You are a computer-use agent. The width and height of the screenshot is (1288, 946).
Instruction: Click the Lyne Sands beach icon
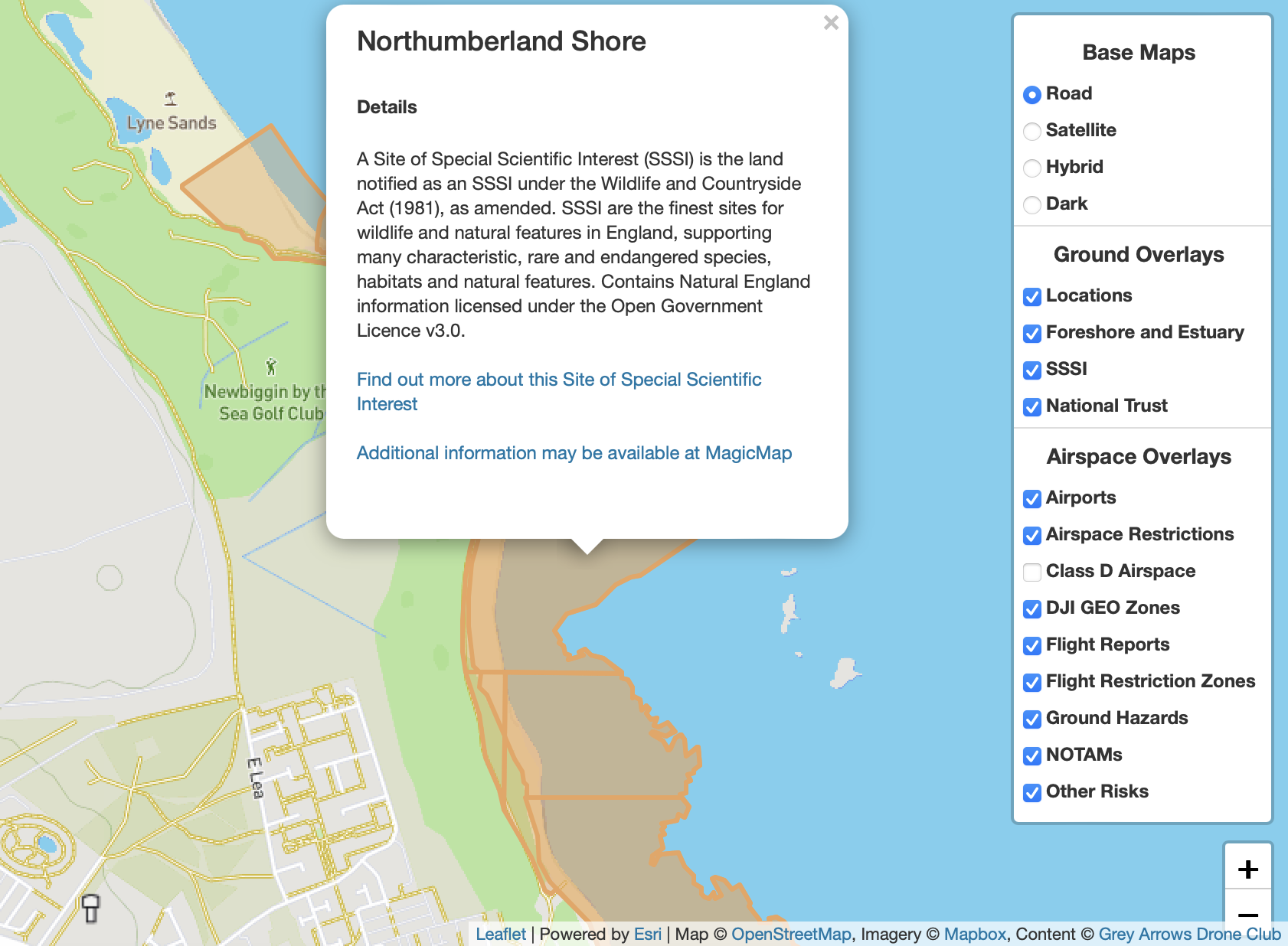point(171,98)
